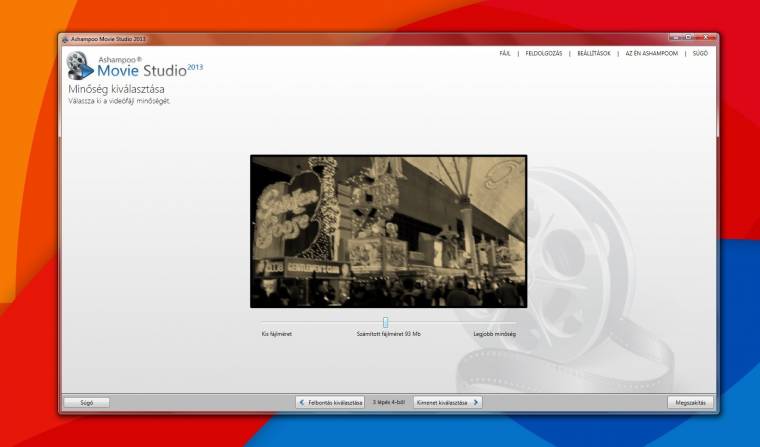This screenshot has width=760, height=447.
Task: Open the AZ ÉN ASHAMPOOM menu
Action: click(651, 53)
